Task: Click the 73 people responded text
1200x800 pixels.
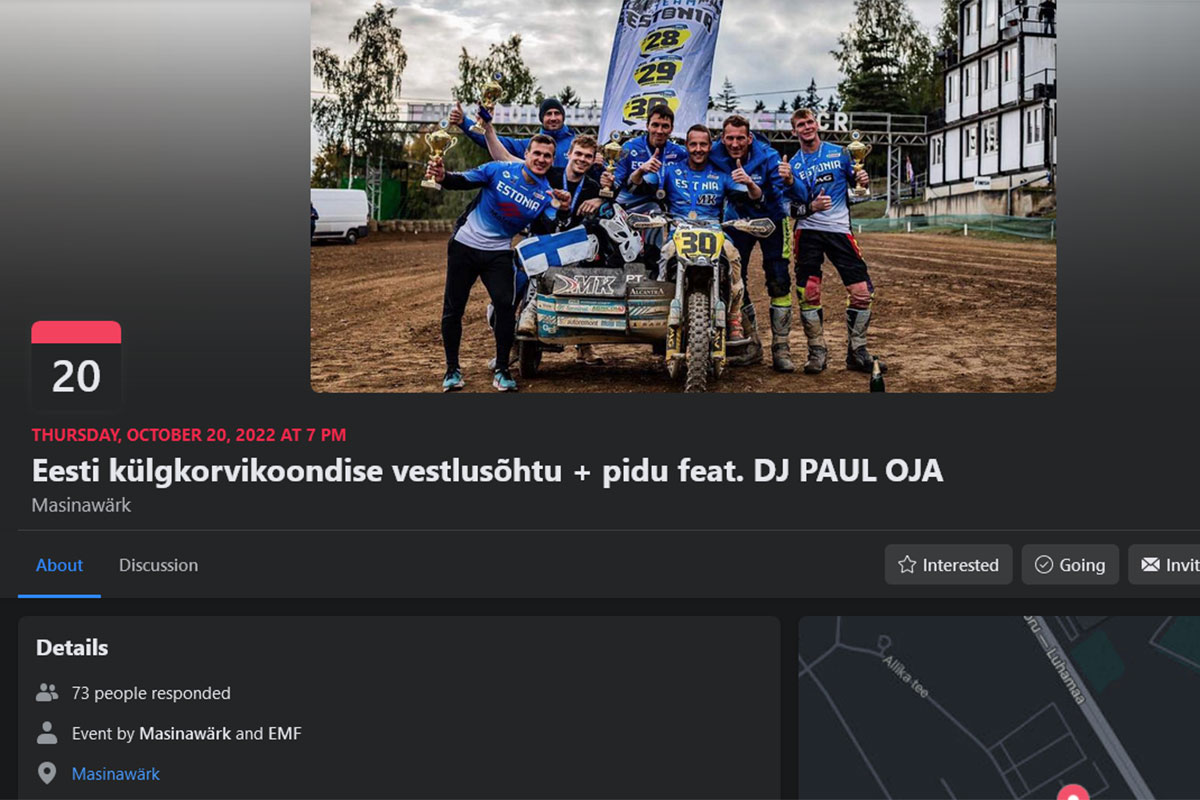Action: (x=151, y=693)
